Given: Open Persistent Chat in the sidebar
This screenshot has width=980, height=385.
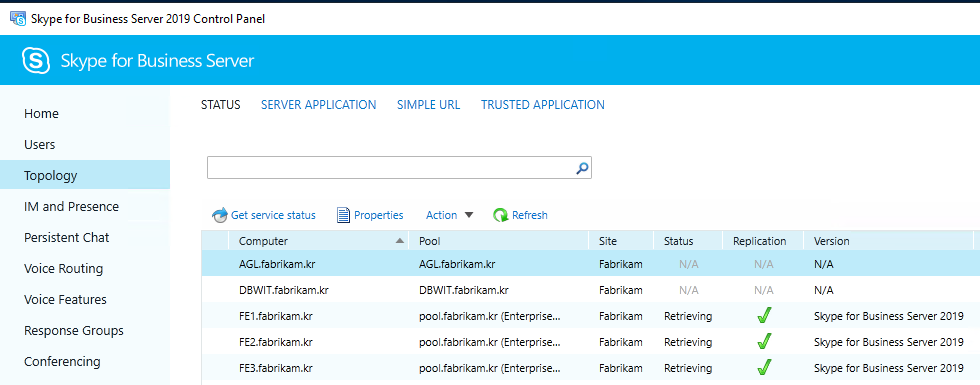Looking at the screenshot, I should (x=67, y=238).
